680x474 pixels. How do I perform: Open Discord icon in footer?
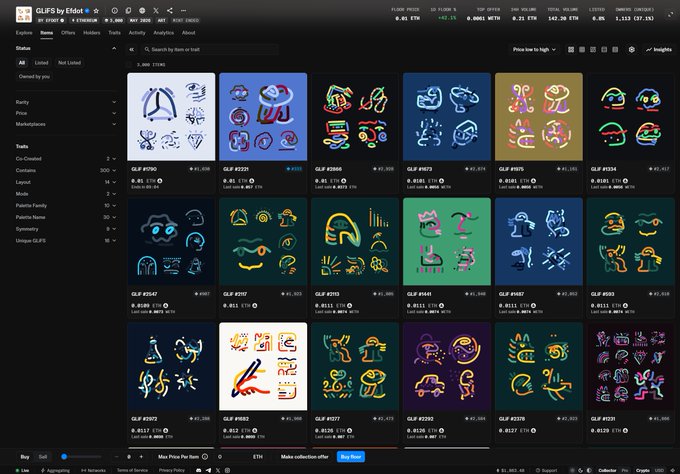199,470
